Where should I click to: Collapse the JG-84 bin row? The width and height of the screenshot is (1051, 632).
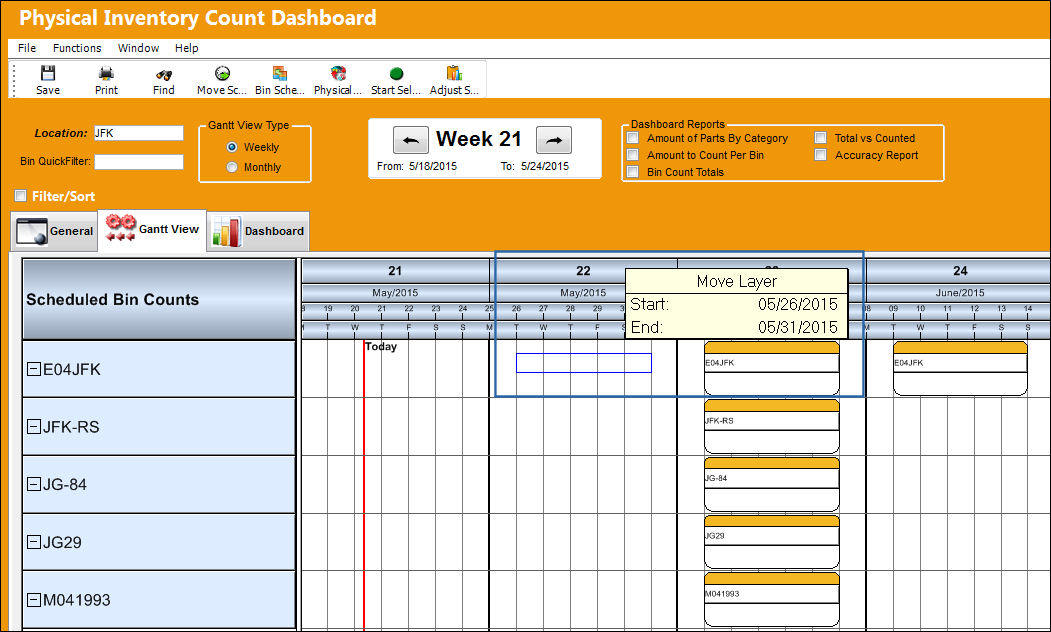pos(34,484)
